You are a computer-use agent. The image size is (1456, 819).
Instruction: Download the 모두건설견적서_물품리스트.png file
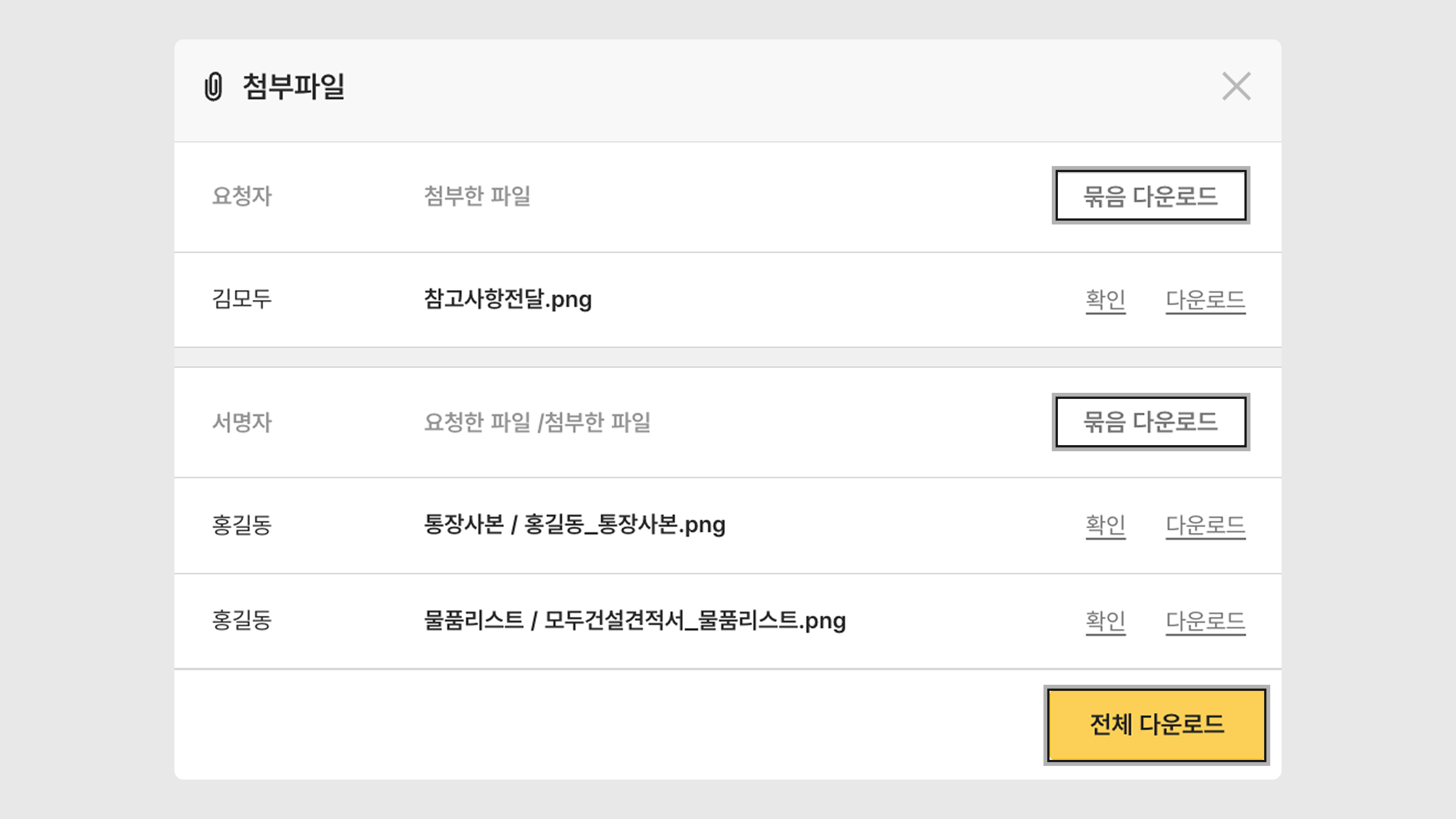pos(1205,621)
